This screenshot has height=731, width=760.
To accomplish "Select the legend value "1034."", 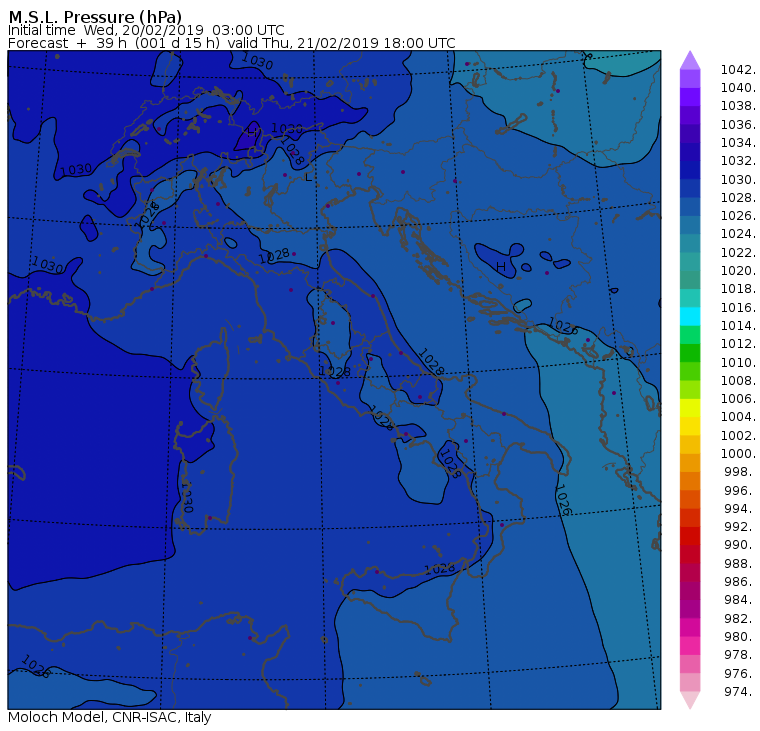I will [x=738, y=143].
